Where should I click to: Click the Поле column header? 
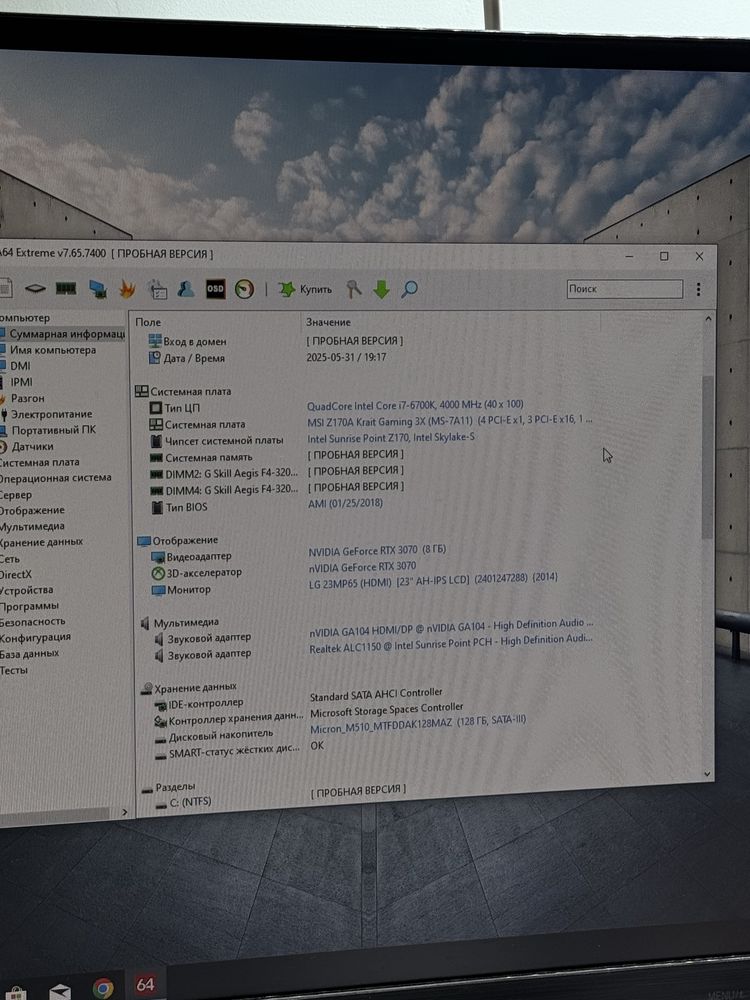pyautogui.click(x=148, y=323)
